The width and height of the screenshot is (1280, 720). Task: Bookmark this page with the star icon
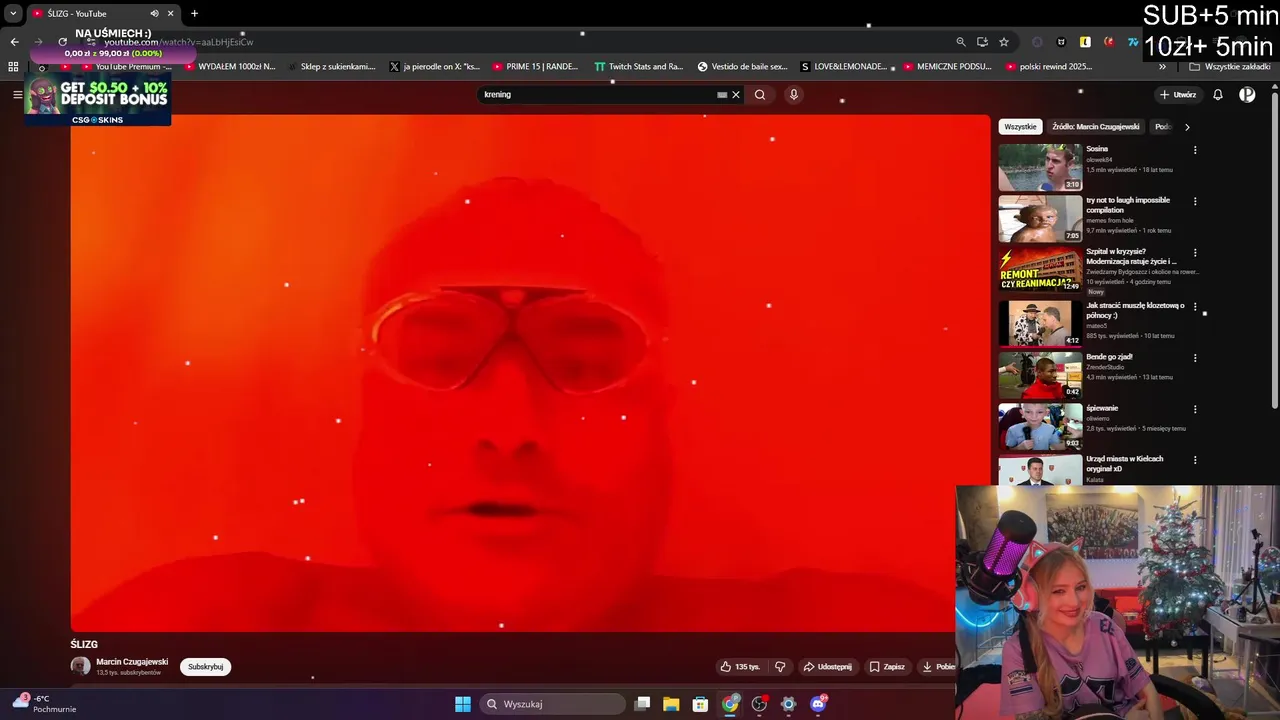[x=1004, y=42]
